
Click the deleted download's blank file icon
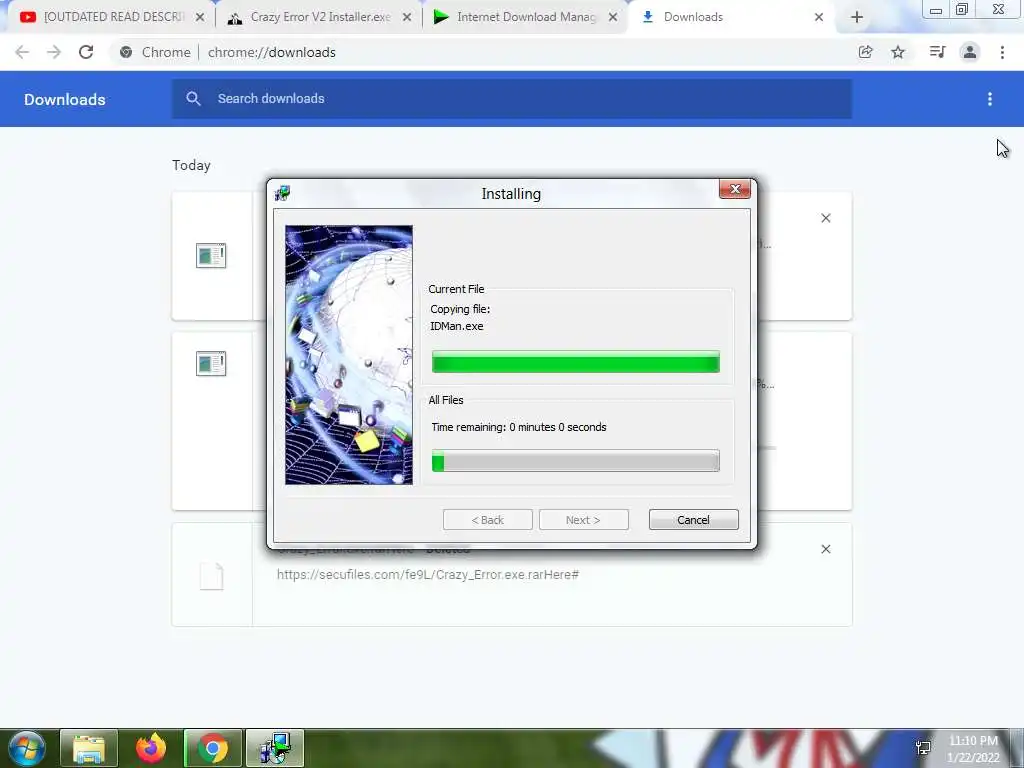pyautogui.click(x=212, y=577)
